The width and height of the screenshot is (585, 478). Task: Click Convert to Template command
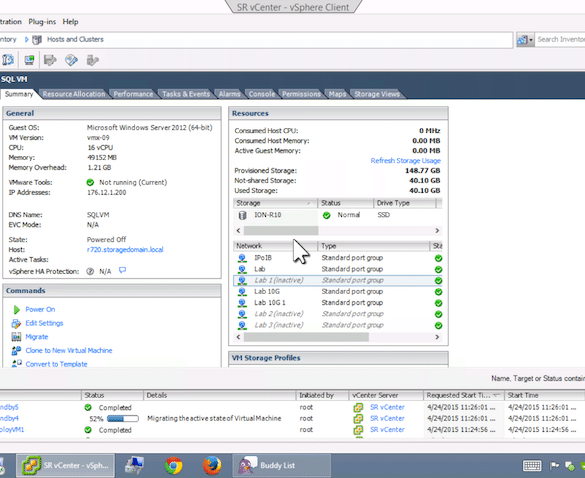coord(56,364)
